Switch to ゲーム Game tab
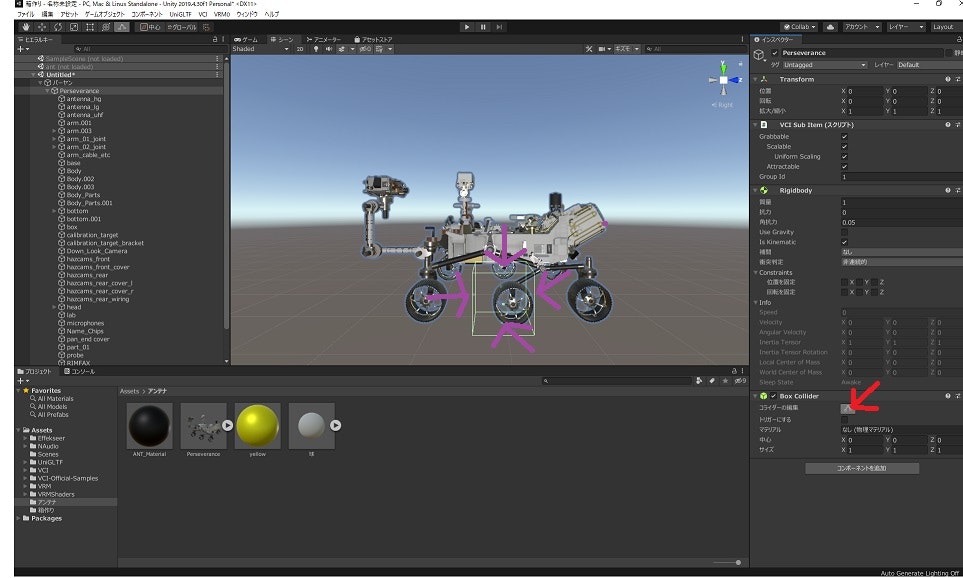 tap(246, 39)
